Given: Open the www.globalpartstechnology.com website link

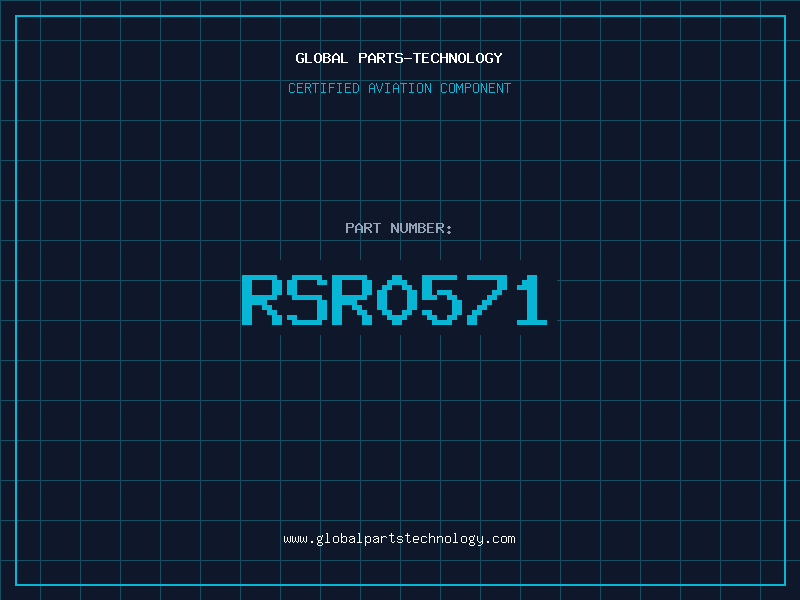Looking at the screenshot, I should click(399, 539).
